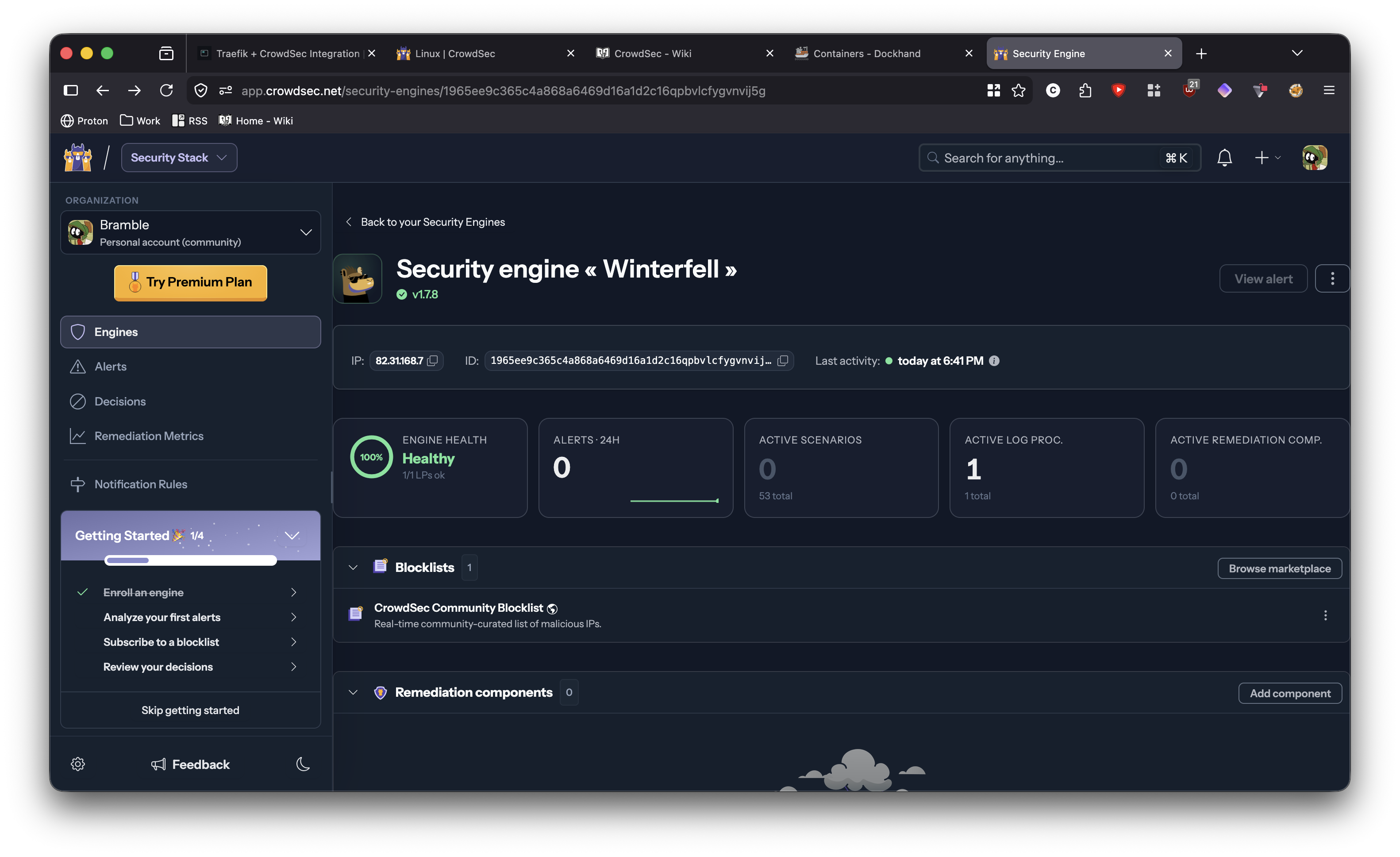
Task: Open the user avatar menu in the header
Action: (1314, 158)
